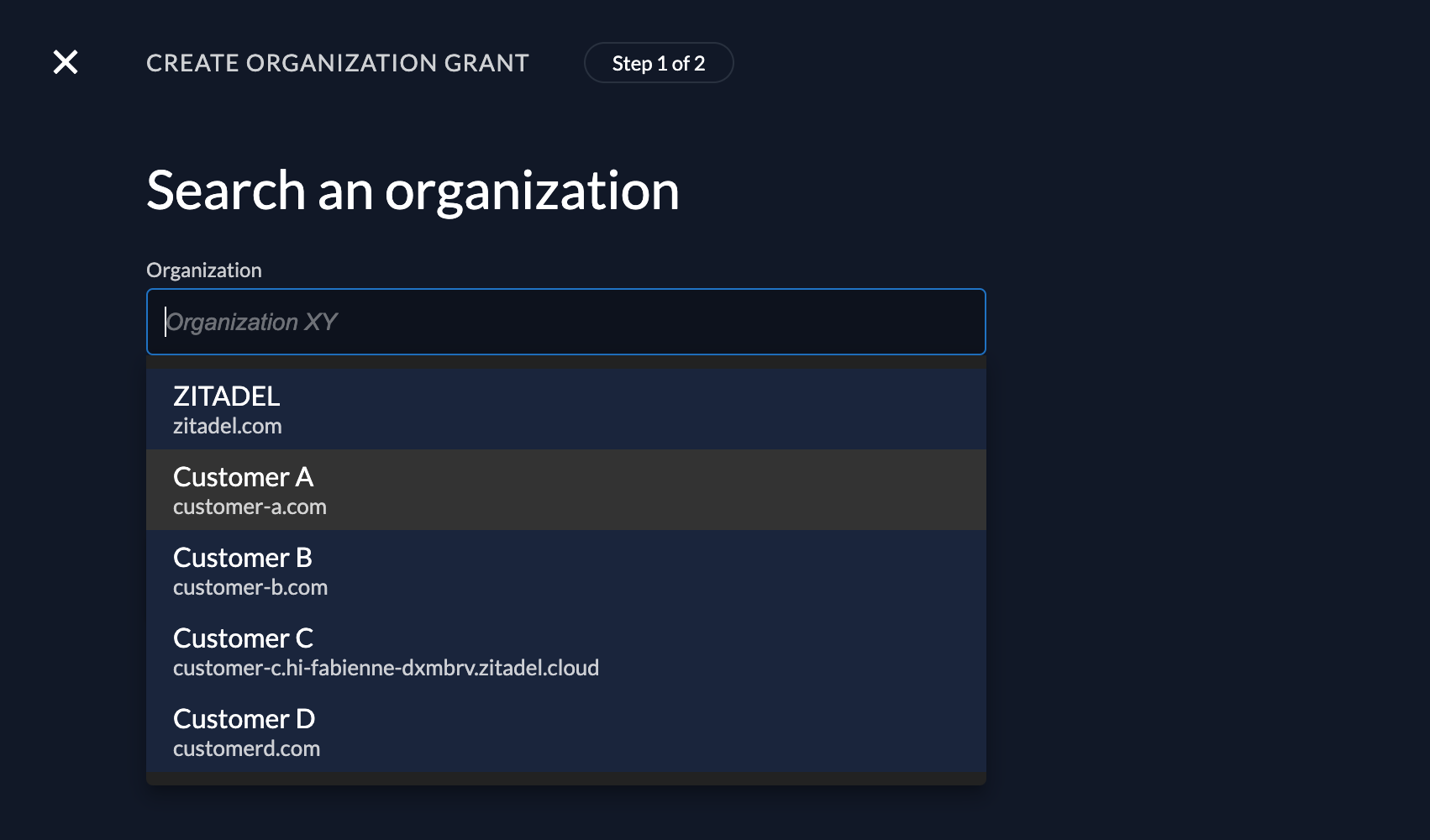Click the customer-b.com domain text

[250, 586]
